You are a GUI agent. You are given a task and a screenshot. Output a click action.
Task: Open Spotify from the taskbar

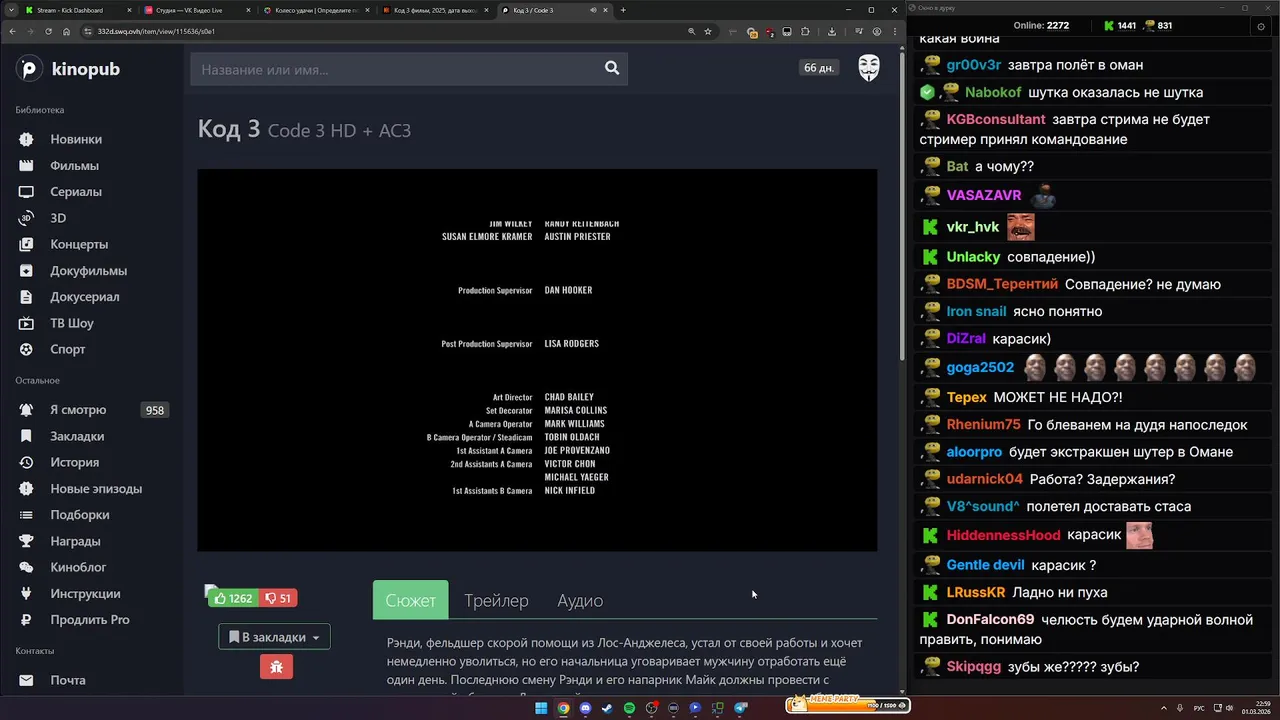(x=629, y=708)
